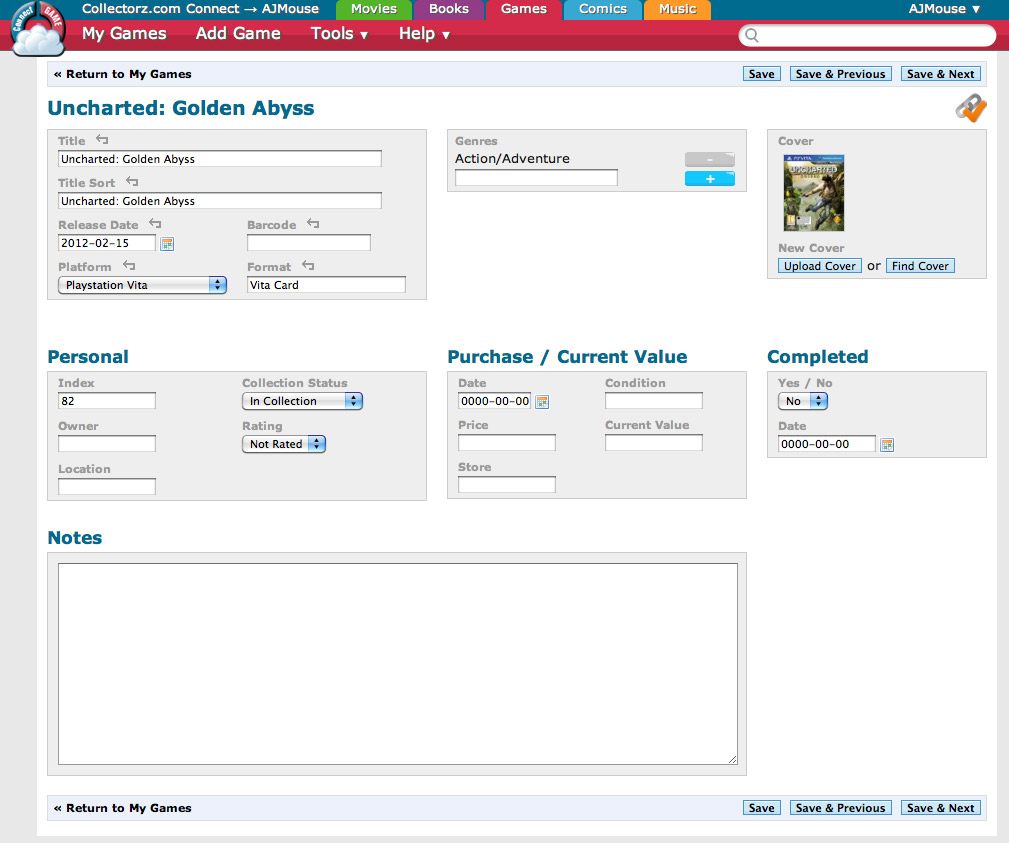Click the Connect Game cloud logo
This screenshot has width=1009, height=843.
(x=38, y=28)
